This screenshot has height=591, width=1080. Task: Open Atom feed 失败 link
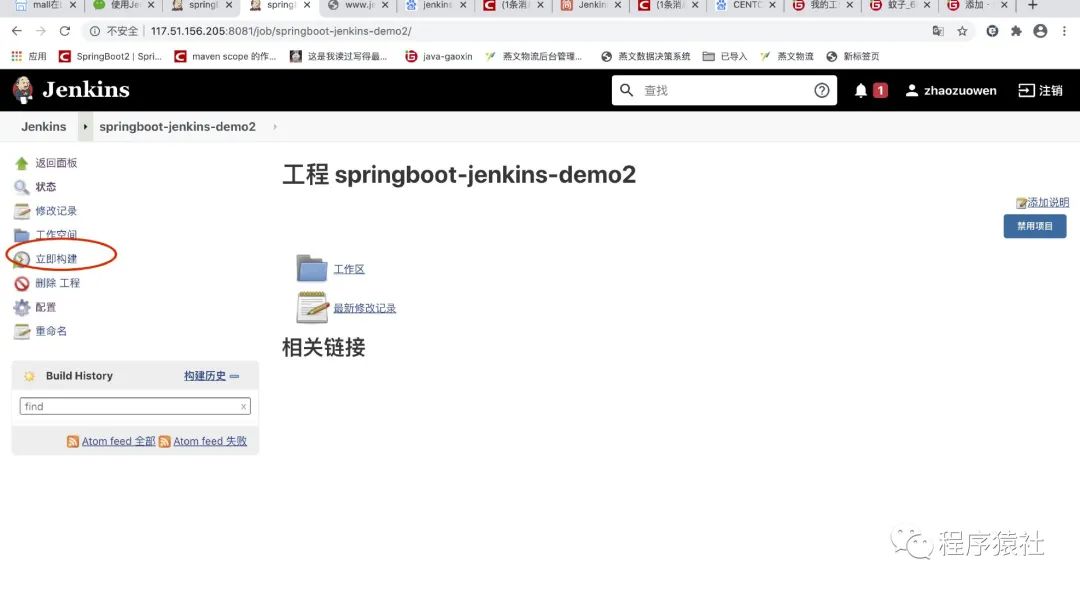coord(210,441)
